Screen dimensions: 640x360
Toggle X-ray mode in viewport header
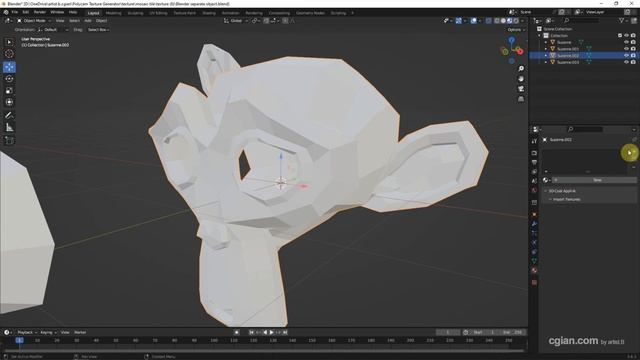pos(489,20)
